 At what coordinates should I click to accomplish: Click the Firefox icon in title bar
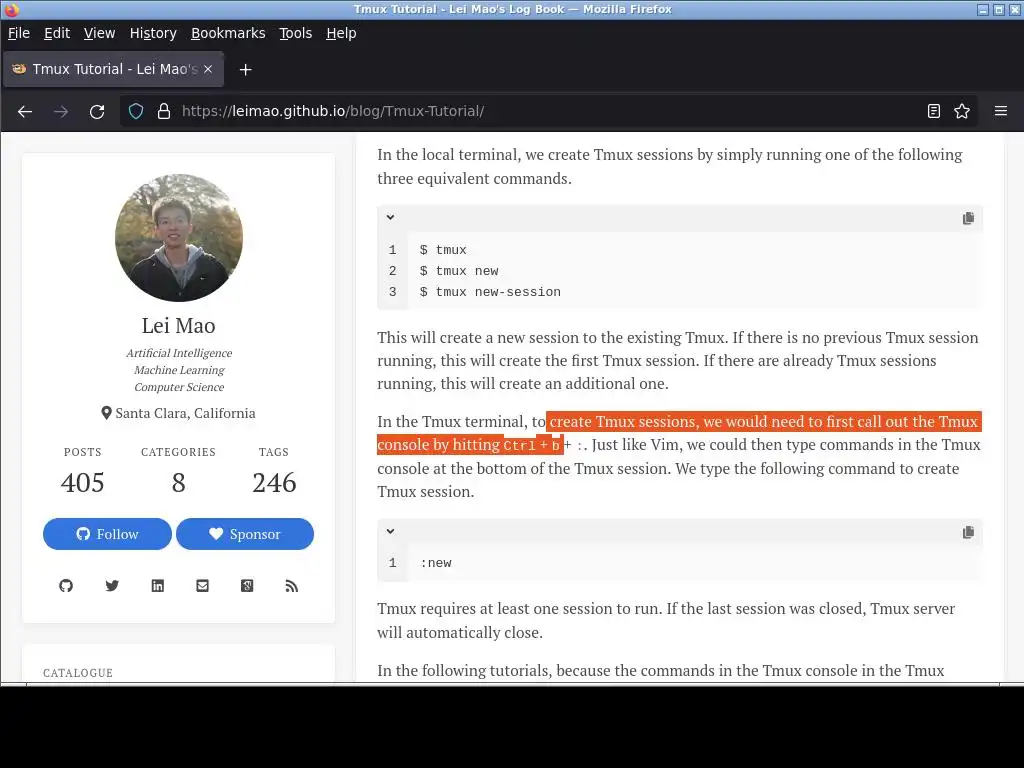coord(12,9)
